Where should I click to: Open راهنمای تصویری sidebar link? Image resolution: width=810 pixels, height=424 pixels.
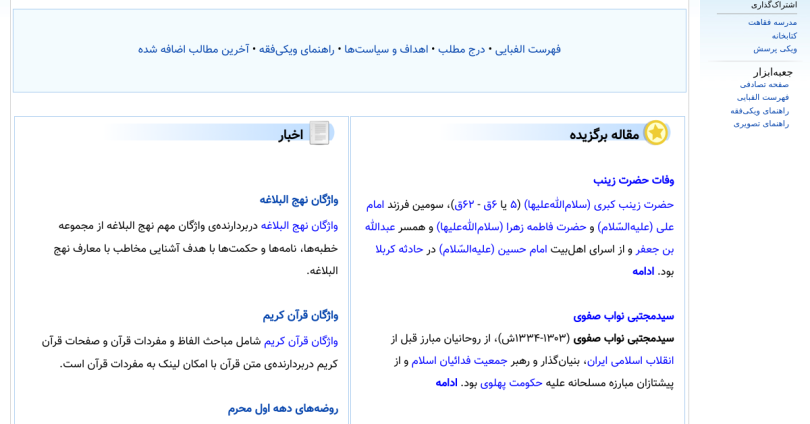pyautogui.click(x=761, y=124)
